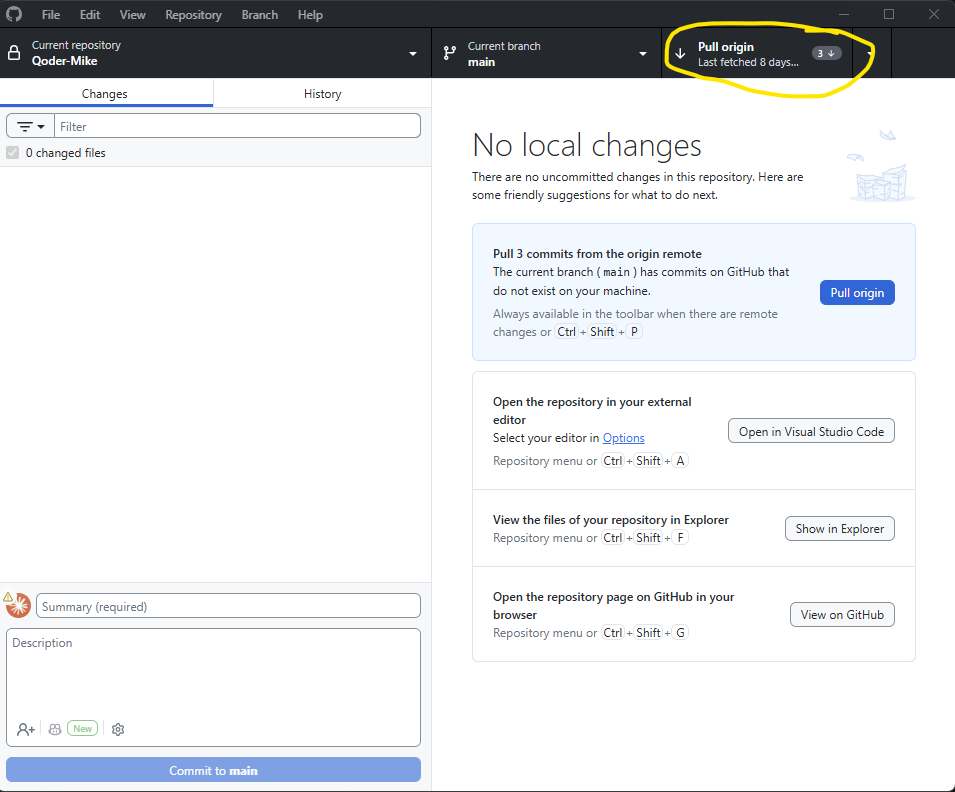Click the No local changes heading
Screen dimensions: 955x792
tap(587, 146)
